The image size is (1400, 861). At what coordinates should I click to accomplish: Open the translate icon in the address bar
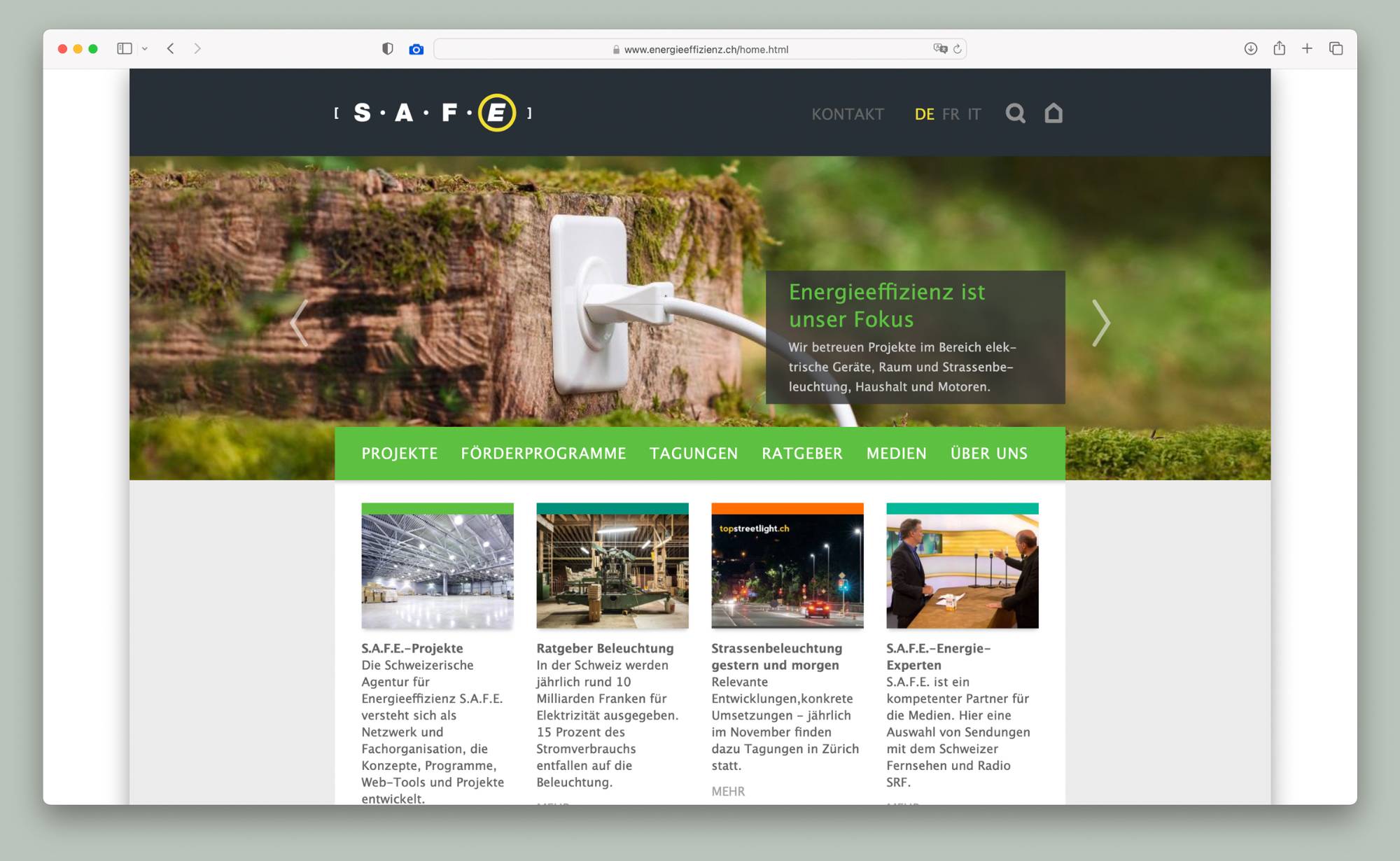pyautogui.click(x=940, y=49)
